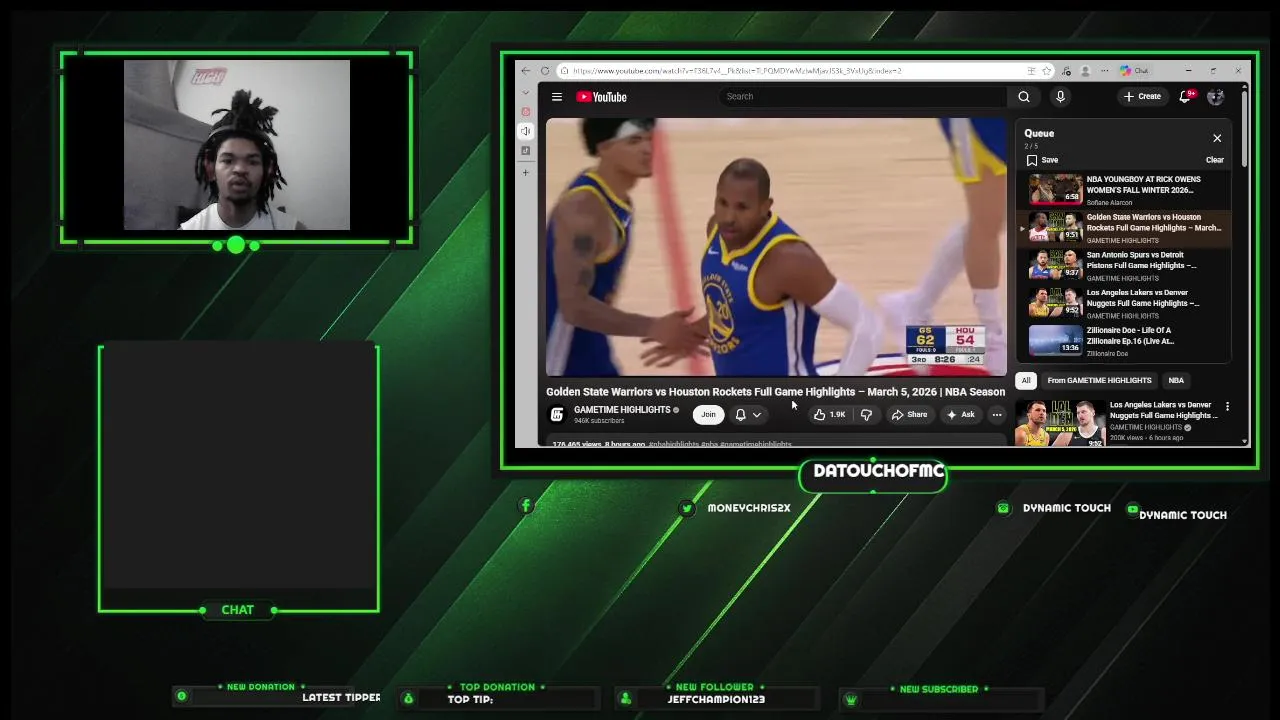This screenshot has width=1280, height=720.
Task: Click the sidebar icon above the plus
Action: click(526, 151)
